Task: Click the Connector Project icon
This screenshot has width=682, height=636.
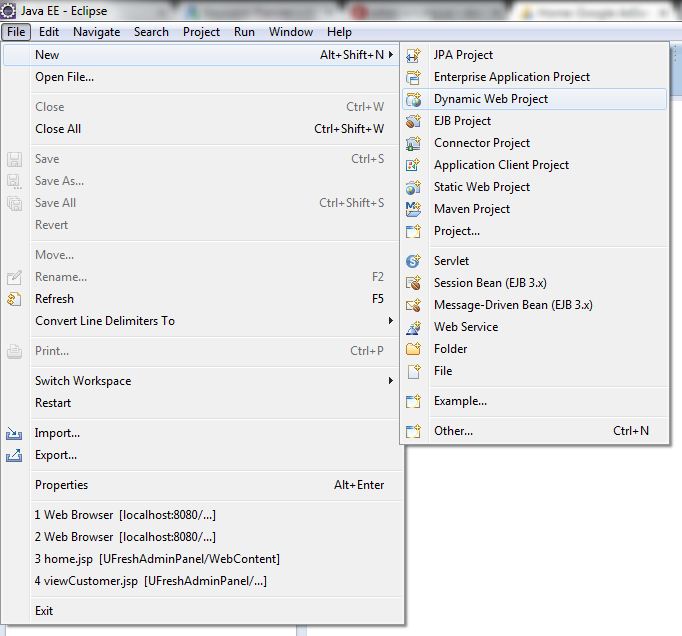Action: tap(413, 143)
